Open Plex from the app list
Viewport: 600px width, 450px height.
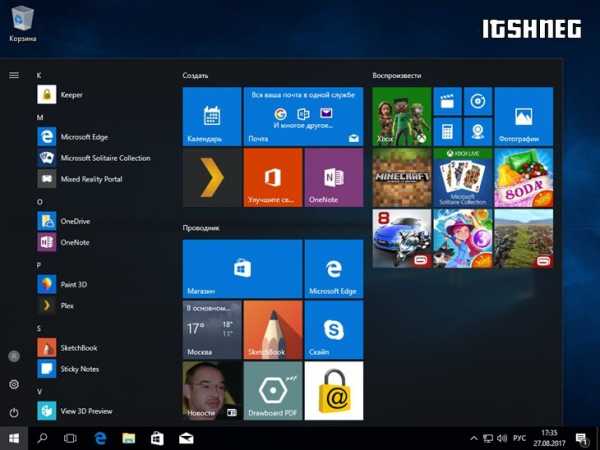[55, 305]
